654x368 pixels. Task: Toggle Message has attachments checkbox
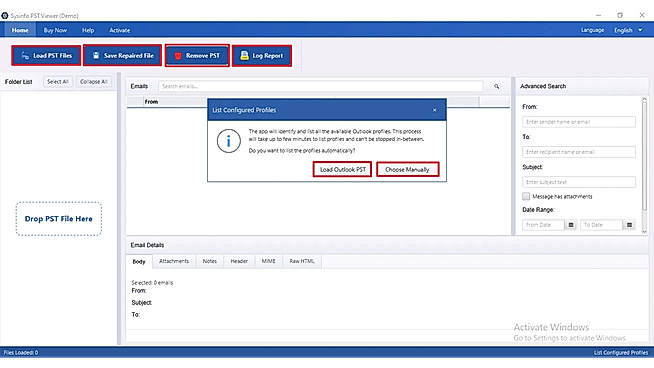[x=526, y=196]
